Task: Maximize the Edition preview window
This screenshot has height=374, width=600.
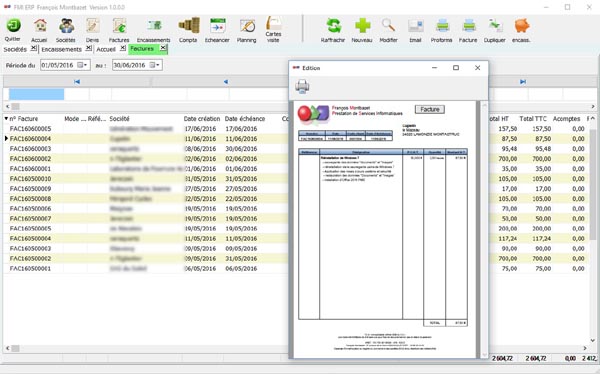Action: tap(456, 68)
